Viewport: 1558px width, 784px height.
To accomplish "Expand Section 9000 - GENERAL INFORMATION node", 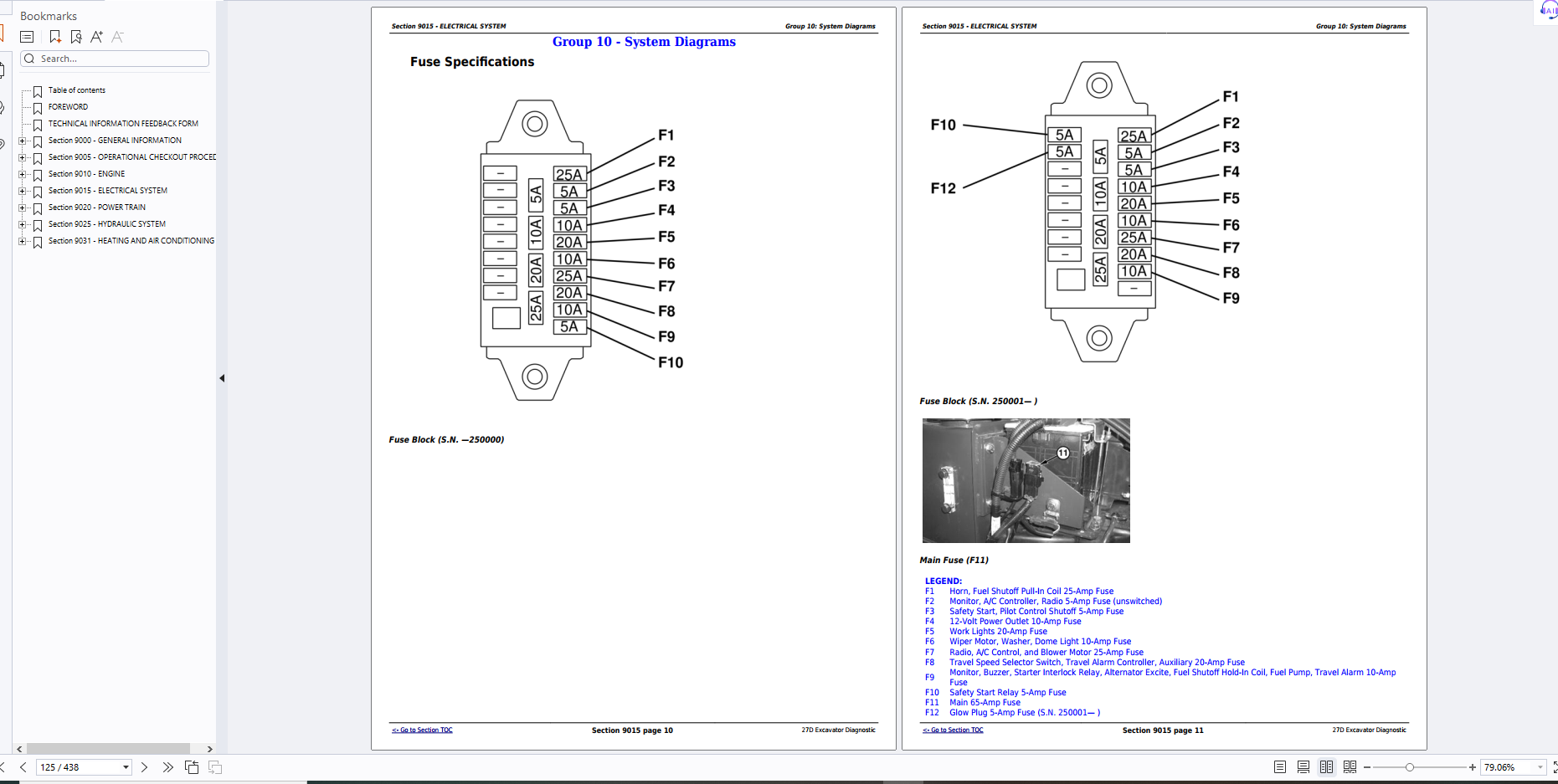I will tap(23, 141).
